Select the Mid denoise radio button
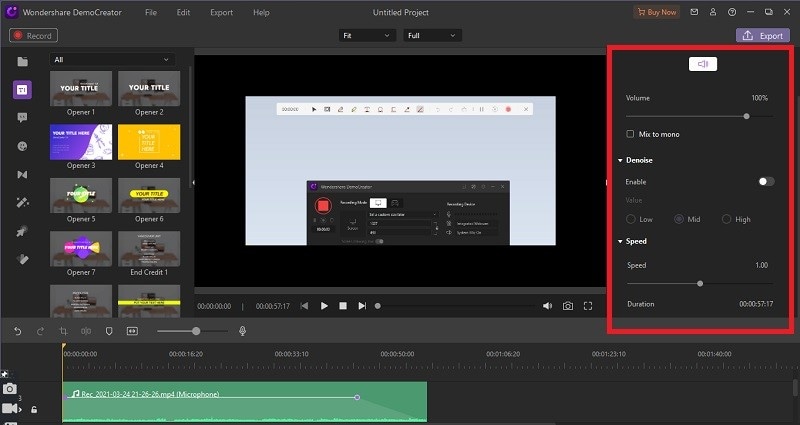 pyautogui.click(x=679, y=219)
